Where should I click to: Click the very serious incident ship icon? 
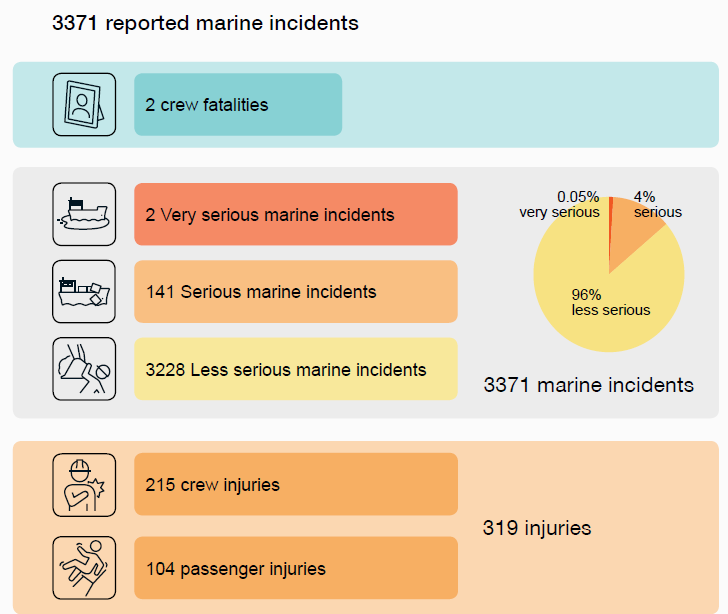[x=84, y=214]
